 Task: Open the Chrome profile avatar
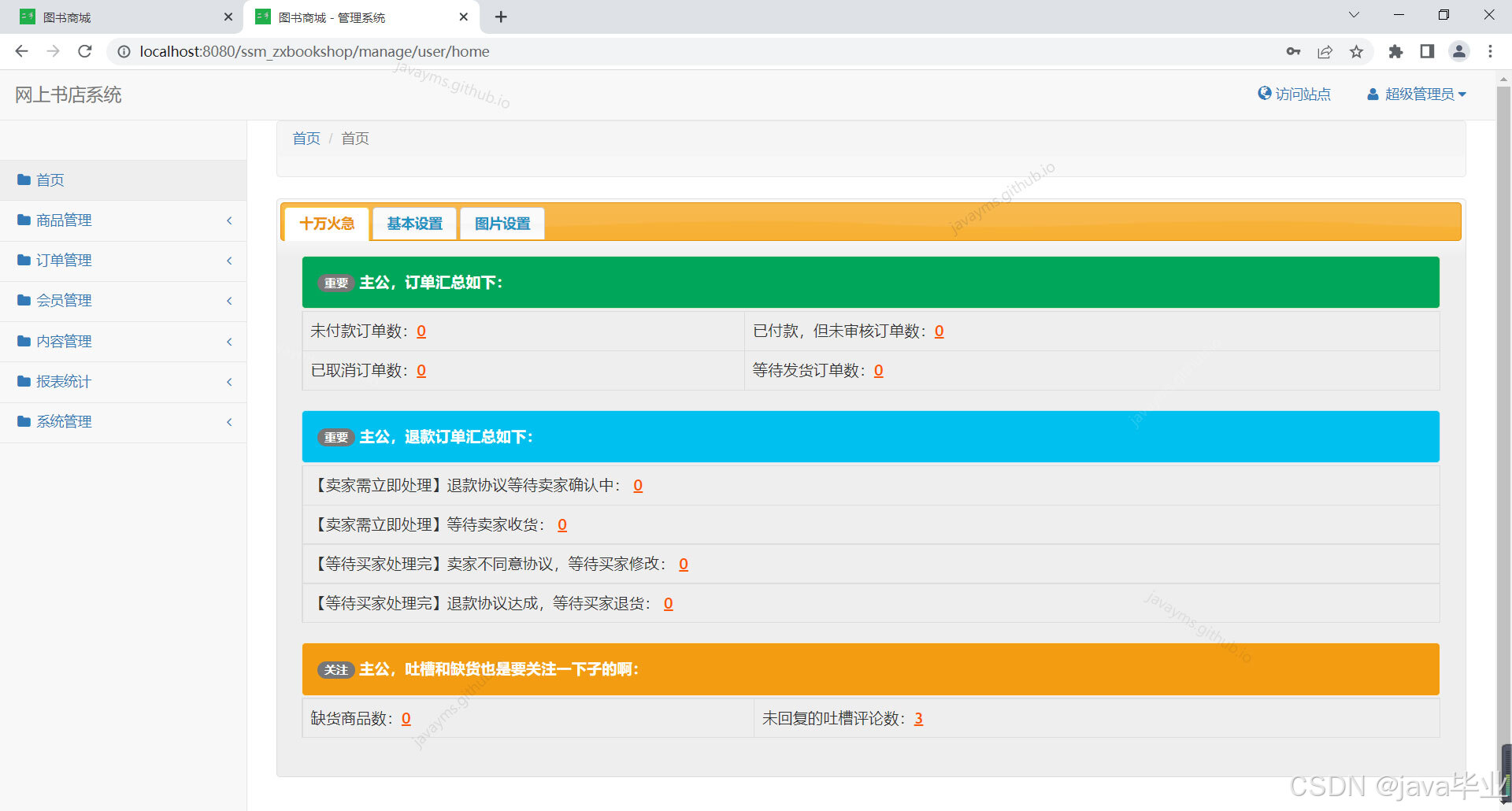1459,51
